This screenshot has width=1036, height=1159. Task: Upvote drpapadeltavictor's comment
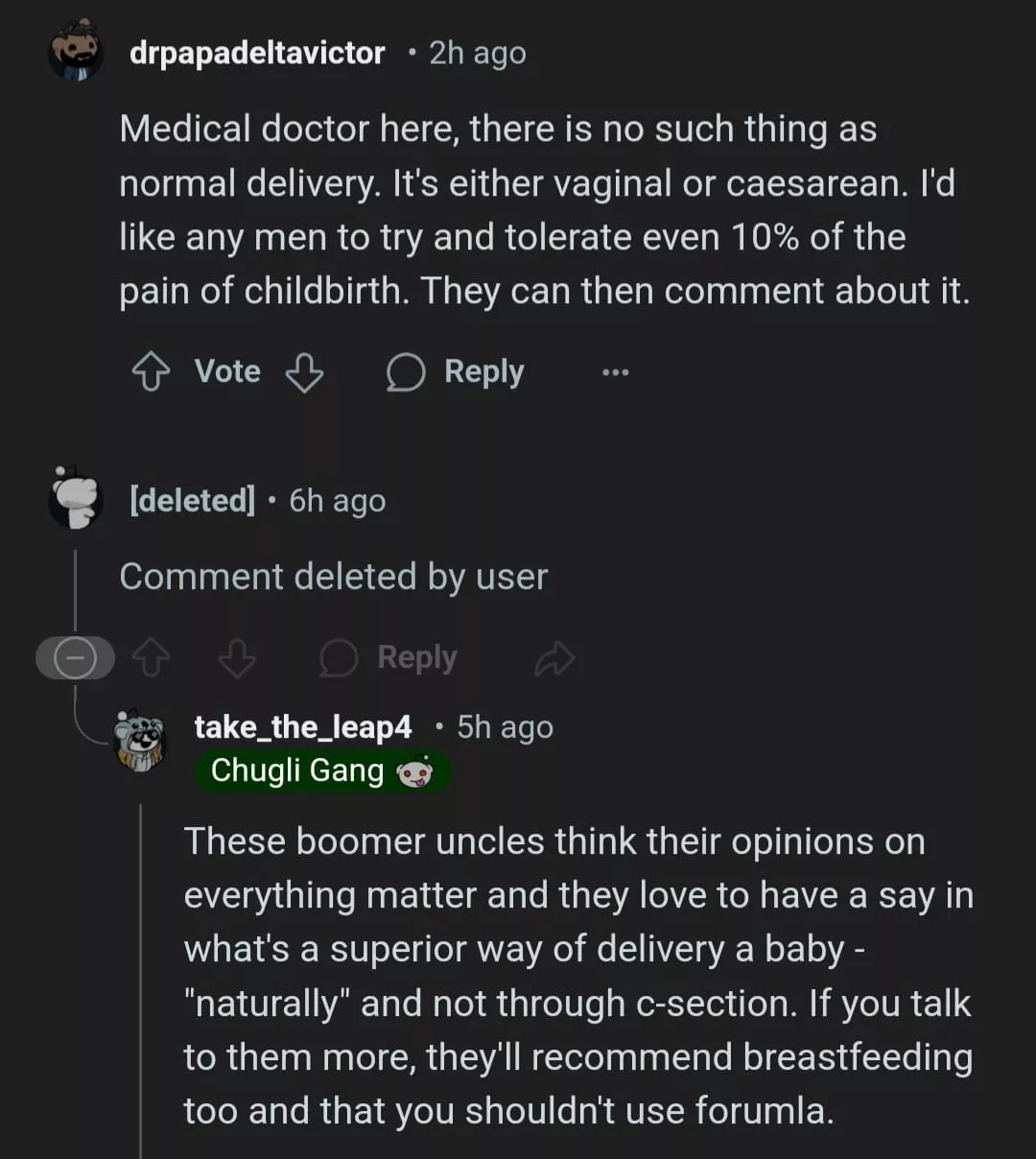click(x=151, y=371)
